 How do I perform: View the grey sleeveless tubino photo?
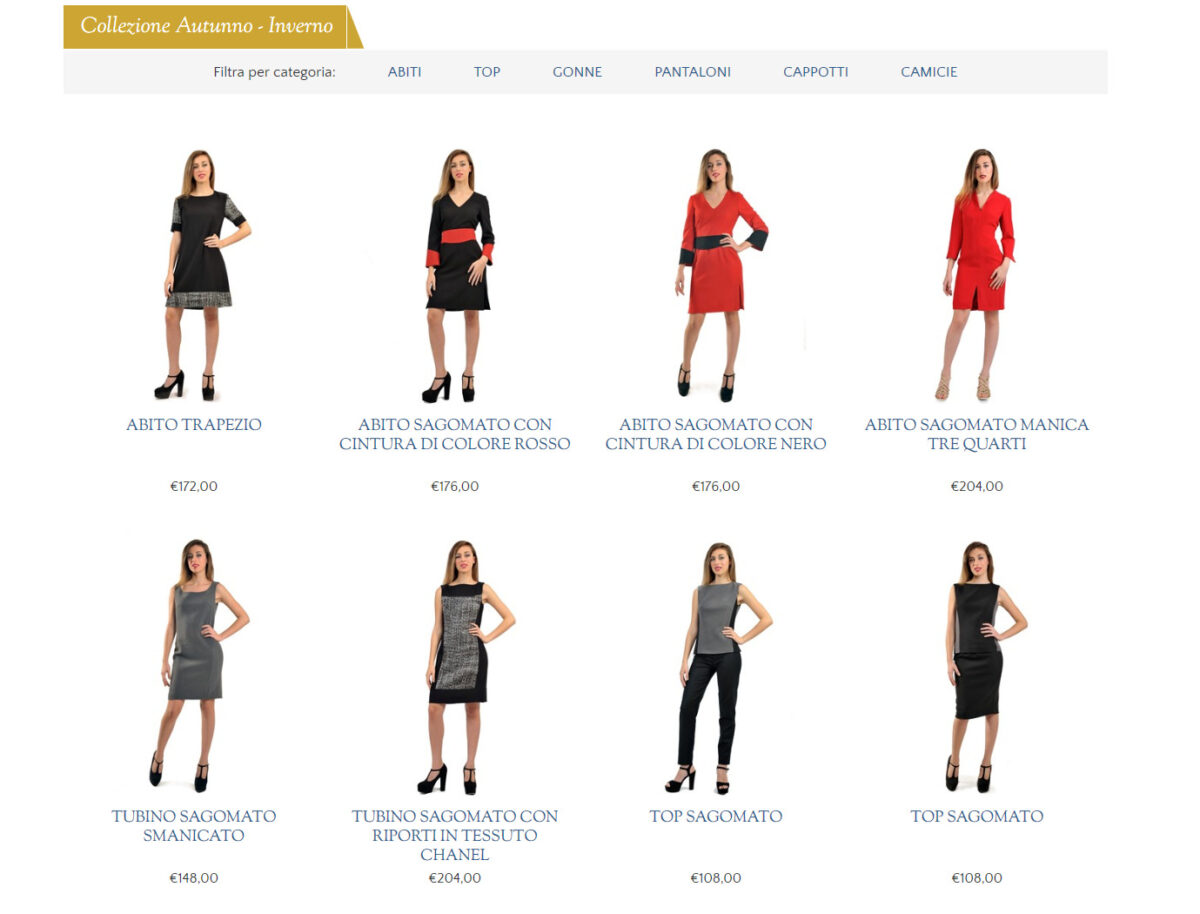[x=194, y=667]
